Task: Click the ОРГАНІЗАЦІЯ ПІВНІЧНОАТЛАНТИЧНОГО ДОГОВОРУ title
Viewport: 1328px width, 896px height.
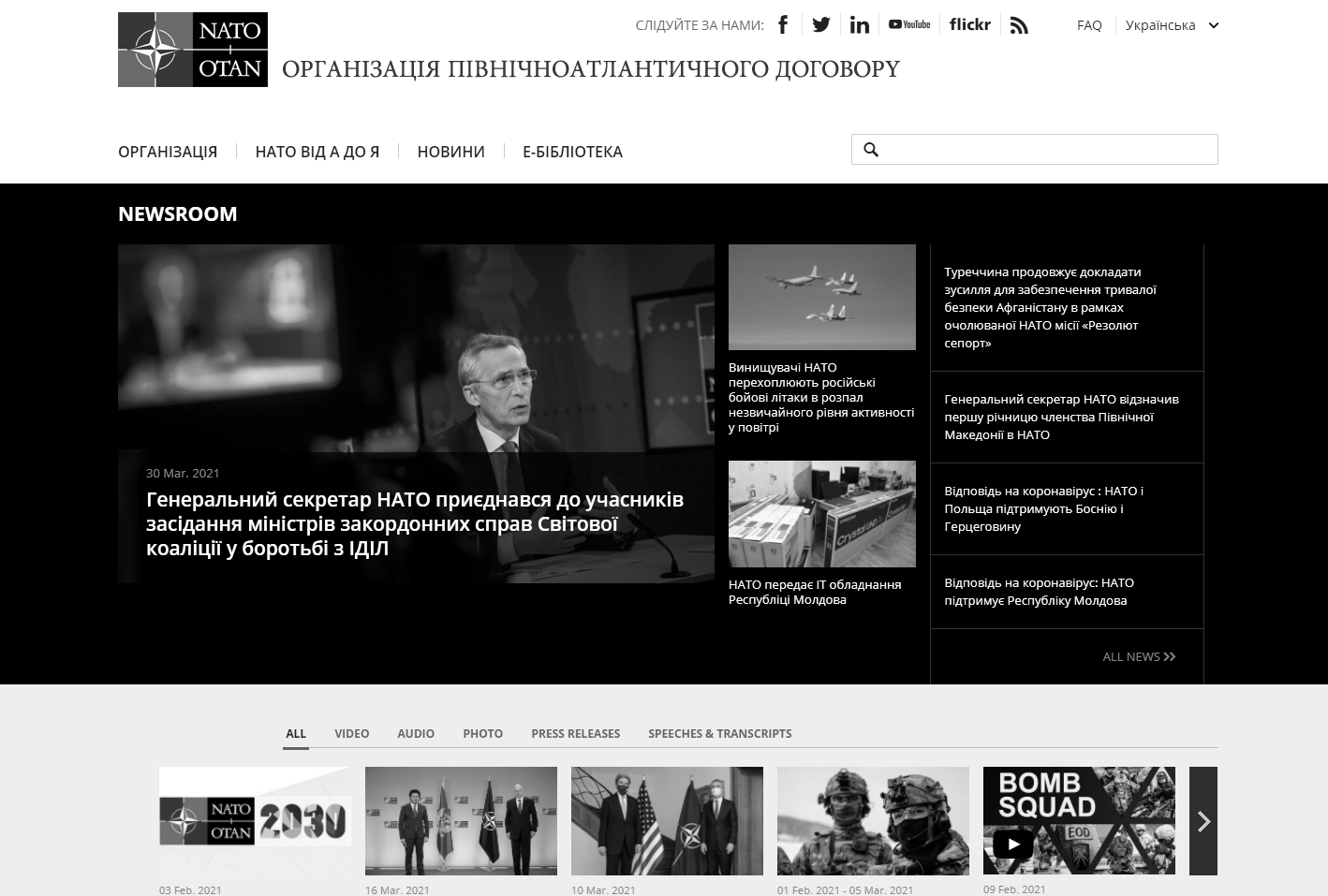Action: coord(591,69)
